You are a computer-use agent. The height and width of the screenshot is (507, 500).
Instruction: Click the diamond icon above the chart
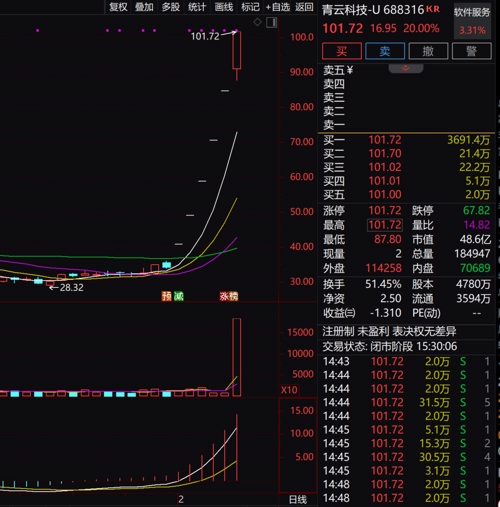tap(257, 22)
